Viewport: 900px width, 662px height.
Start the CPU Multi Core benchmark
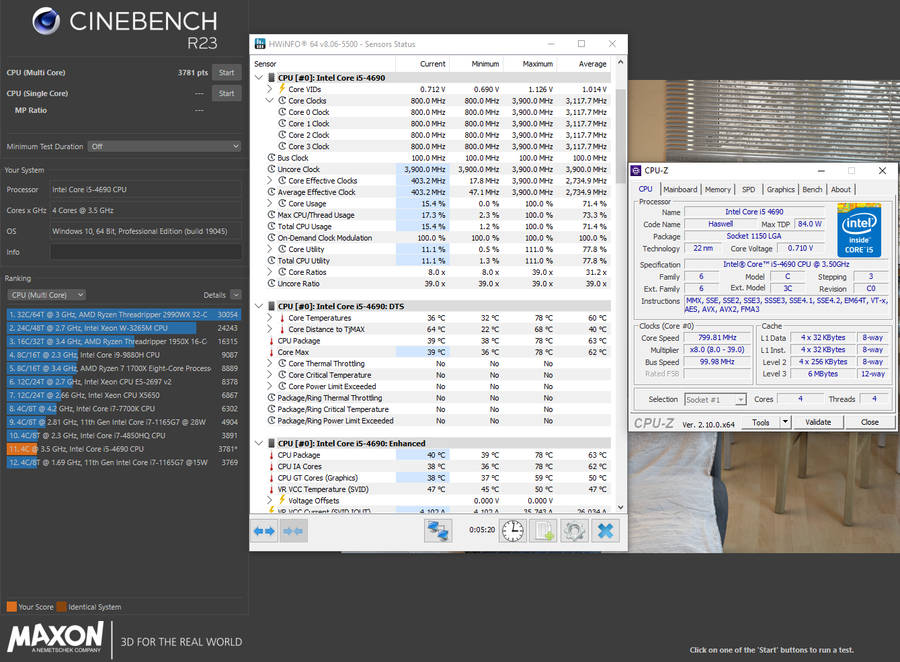(x=227, y=72)
